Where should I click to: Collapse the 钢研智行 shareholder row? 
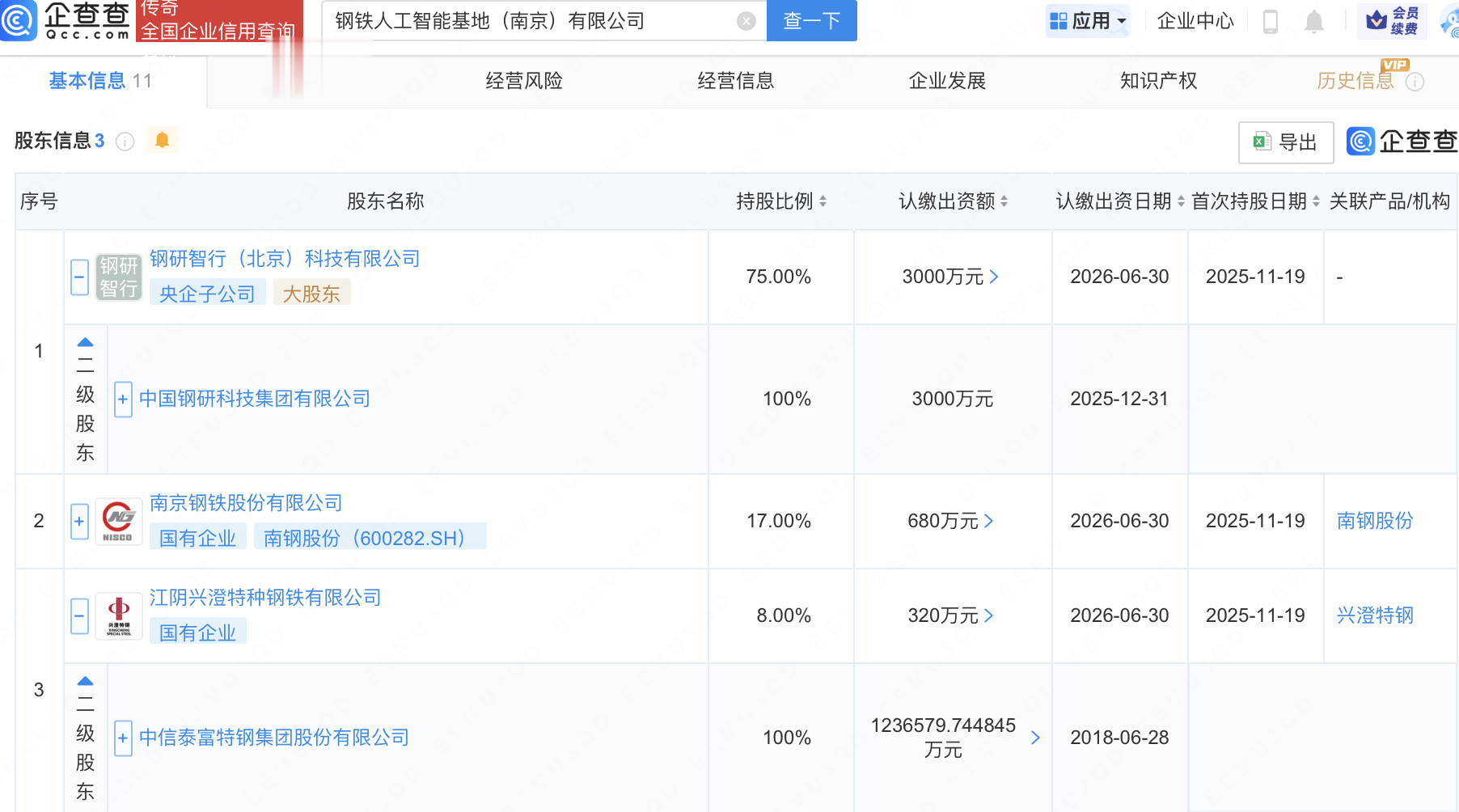(x=79, y=277)
